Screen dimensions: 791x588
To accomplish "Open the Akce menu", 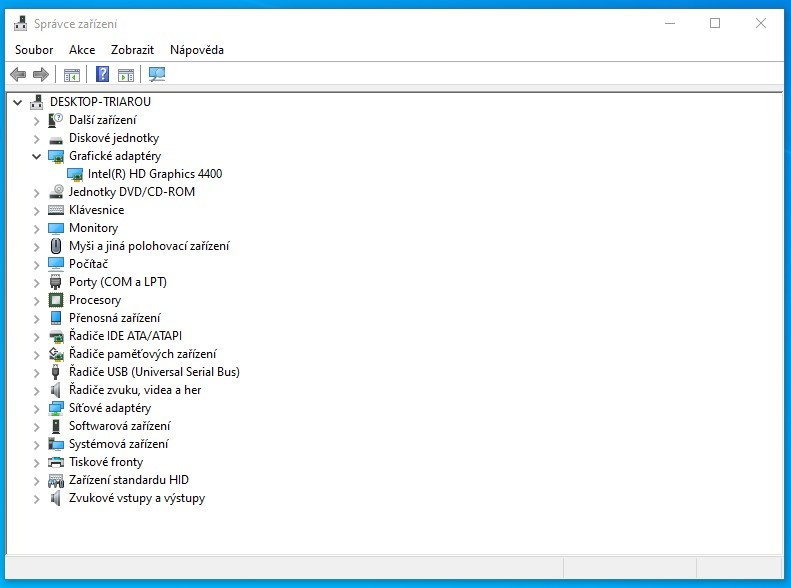I will click(82, 50).
